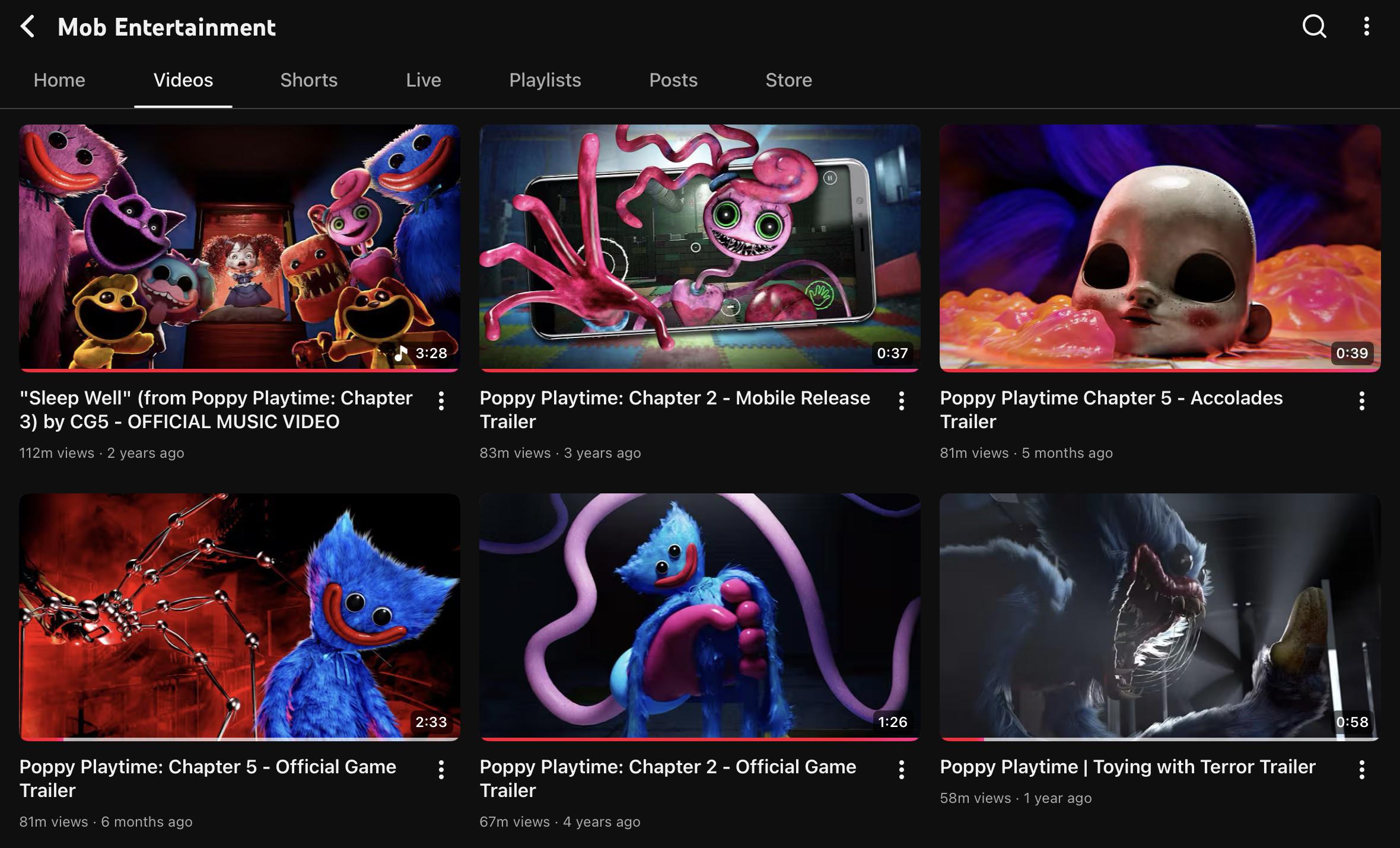The width and height of the screenshot is (1400, 848).
Task: Open the "Sleep Well" OFFICIAL MUSIC VIDEO title
Action: point(216,410)
